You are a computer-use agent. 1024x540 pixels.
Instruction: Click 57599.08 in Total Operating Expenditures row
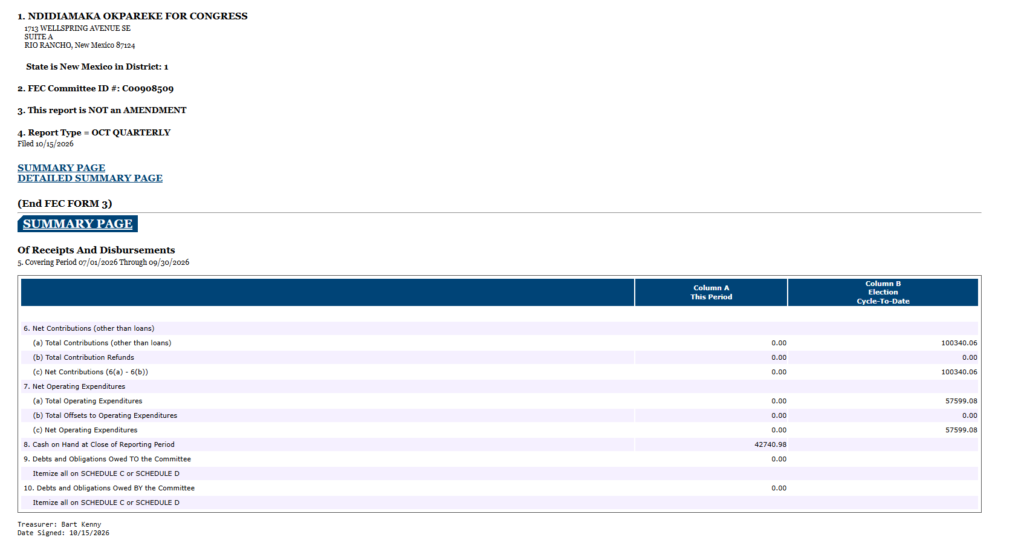click(961, 401)
